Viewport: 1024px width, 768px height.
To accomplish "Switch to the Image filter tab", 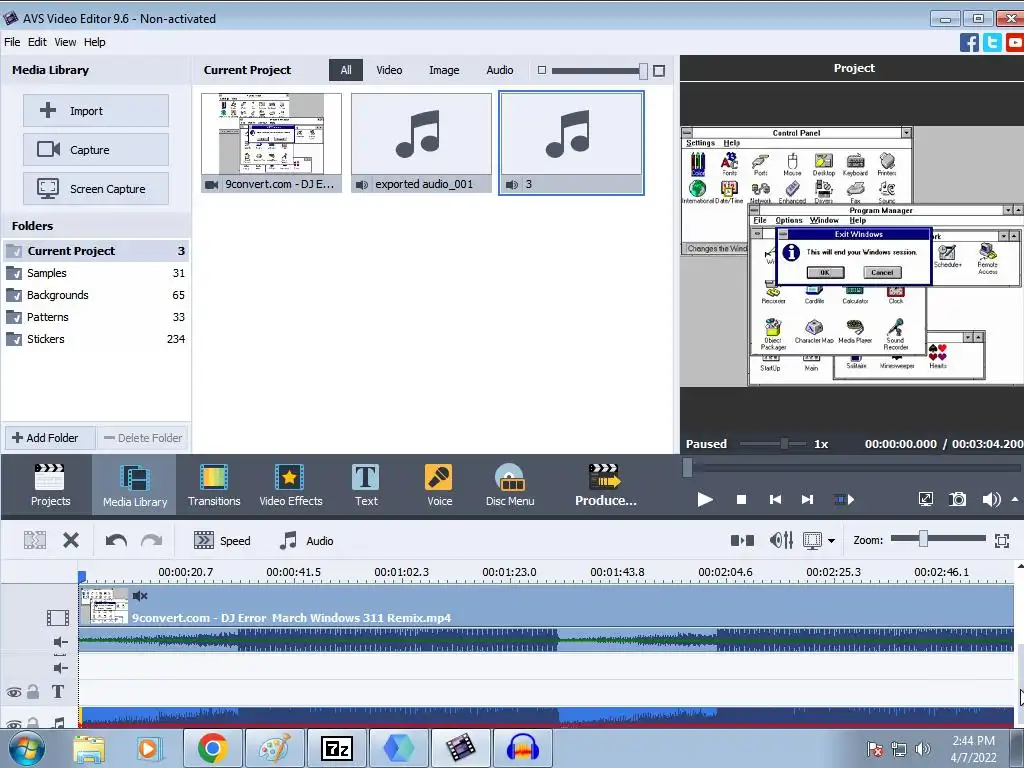I will click(x=444, y=70).
